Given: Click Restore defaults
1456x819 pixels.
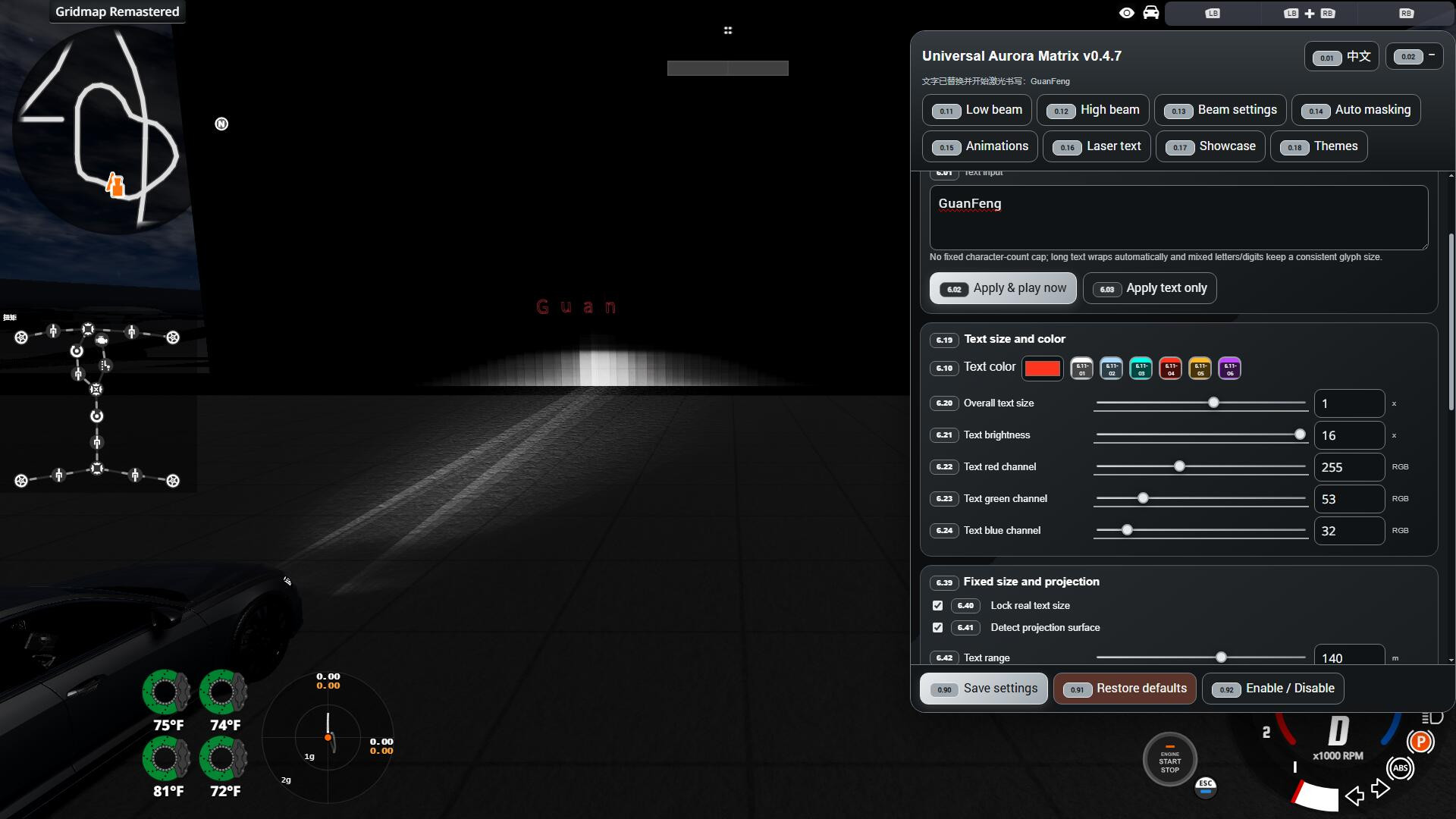Looking at the screenshot, I should point(1125,689).
